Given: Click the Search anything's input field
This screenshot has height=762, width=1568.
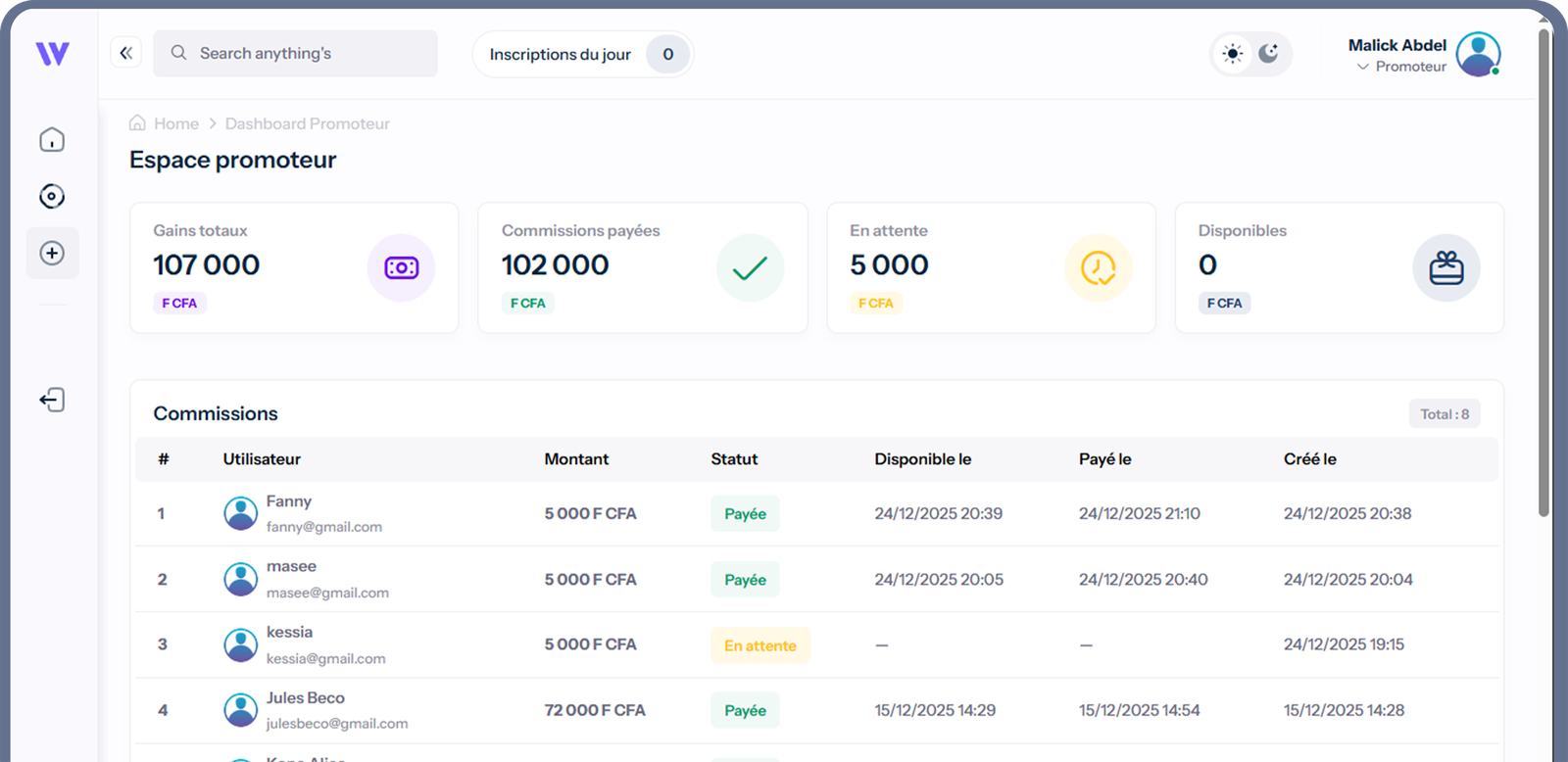Looking at the screenshot, I should click(x=295, y=54).
